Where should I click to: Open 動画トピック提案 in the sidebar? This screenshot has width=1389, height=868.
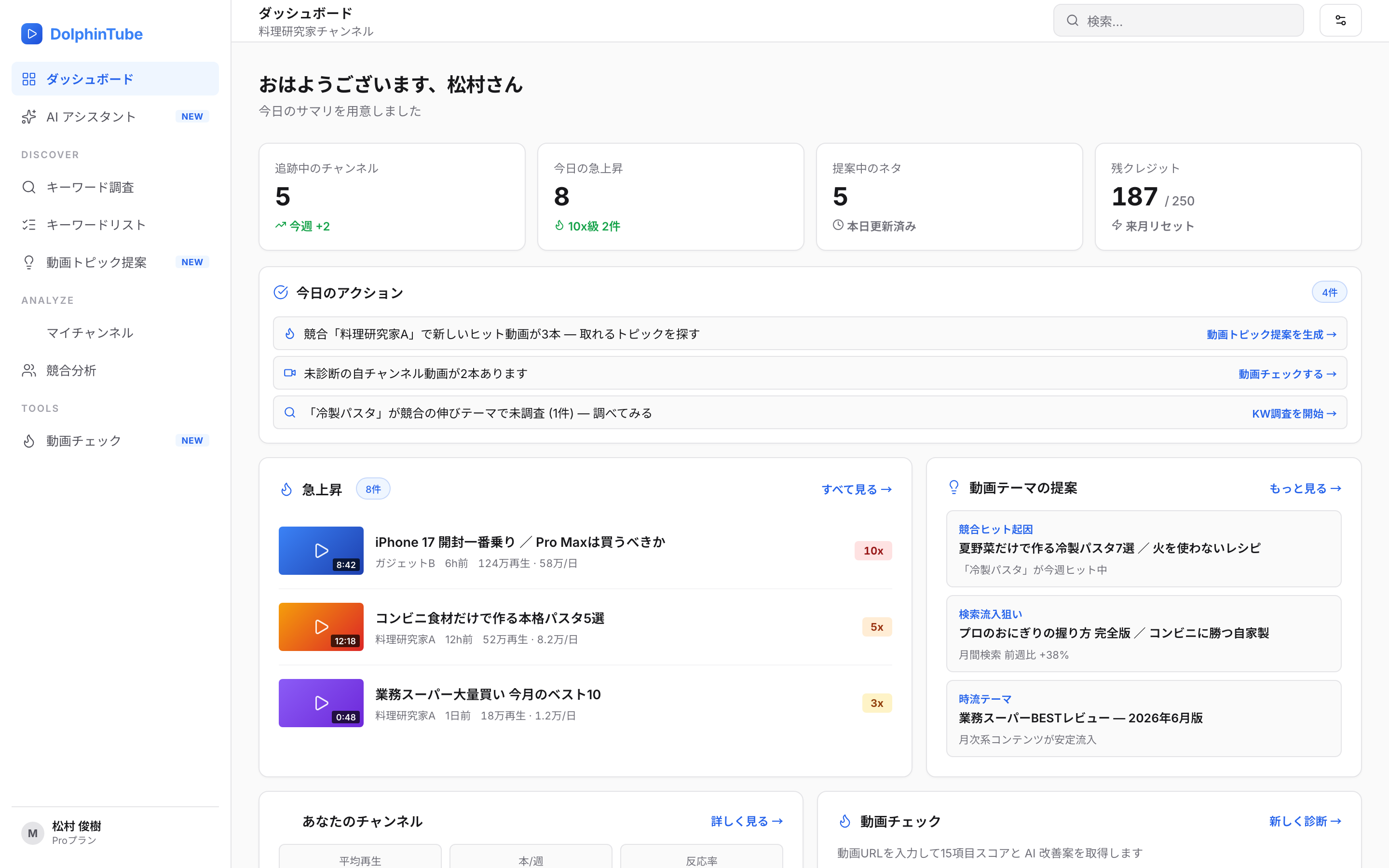pos(115,262)
